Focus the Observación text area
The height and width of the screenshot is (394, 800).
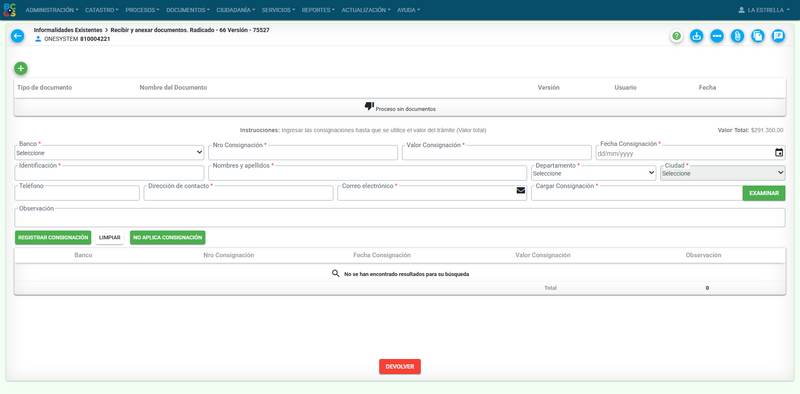[x=400, y=218]
